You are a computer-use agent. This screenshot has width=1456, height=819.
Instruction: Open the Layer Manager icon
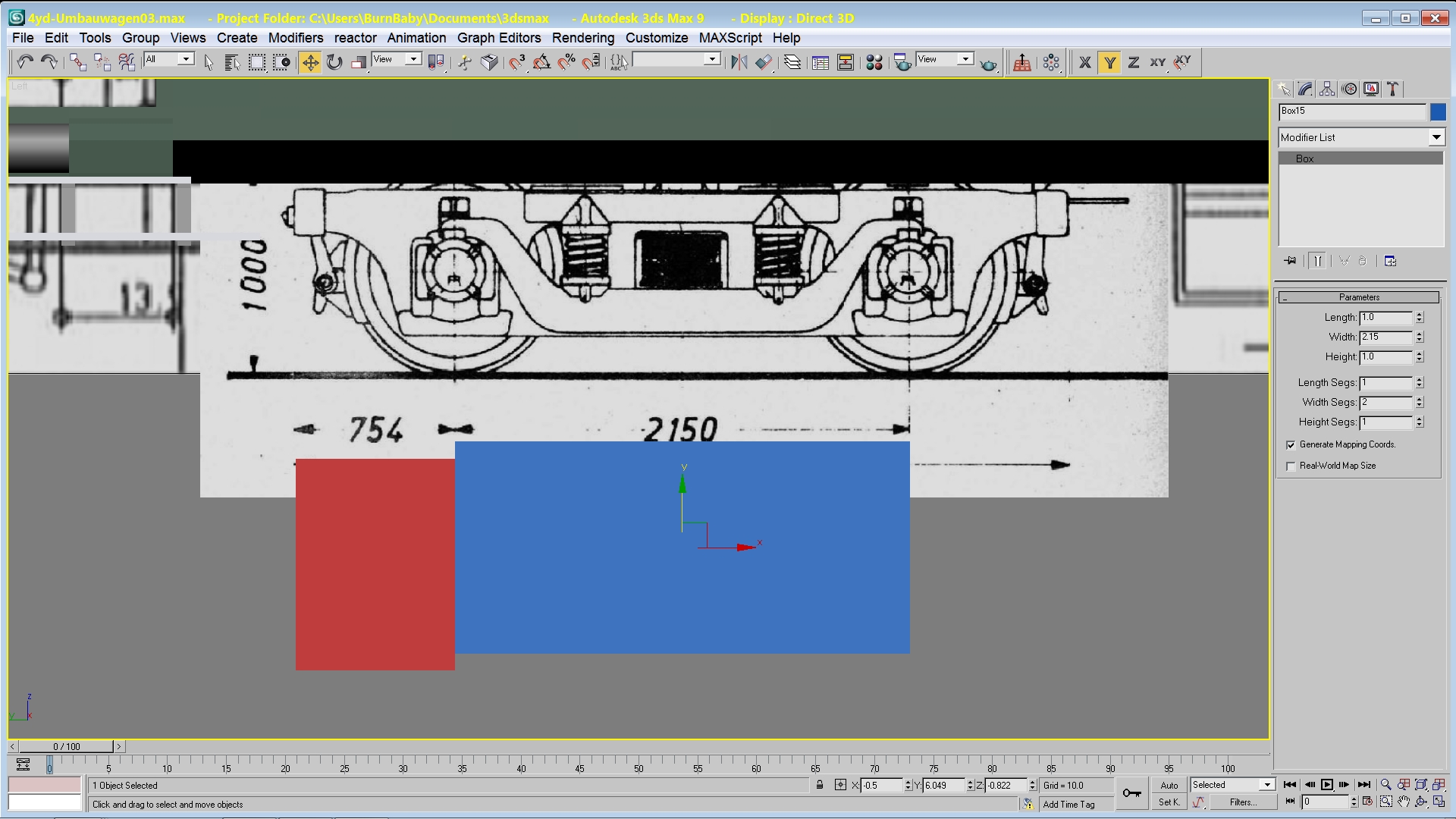pos(792,62)
